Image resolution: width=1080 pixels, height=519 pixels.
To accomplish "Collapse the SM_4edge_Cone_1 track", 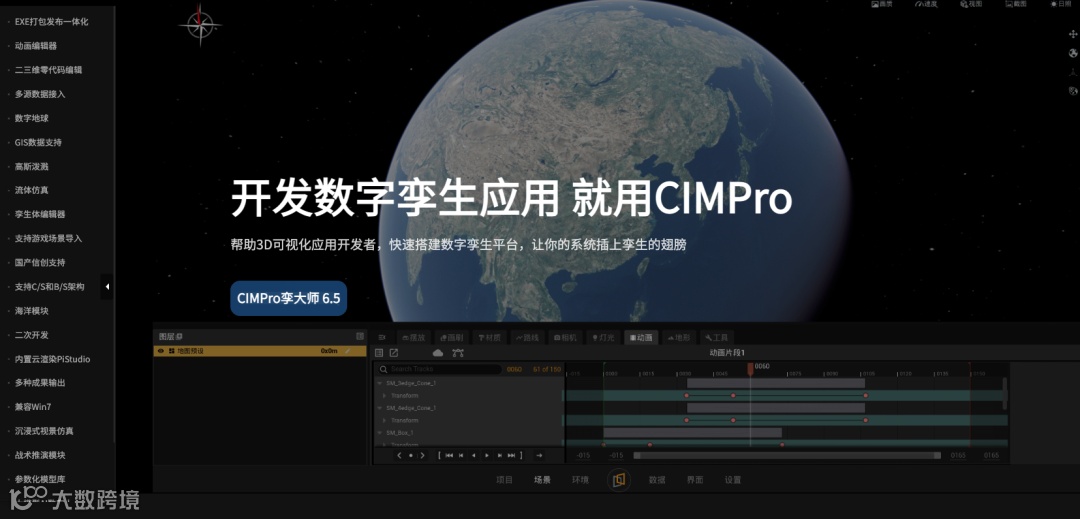I will point(379,407).
